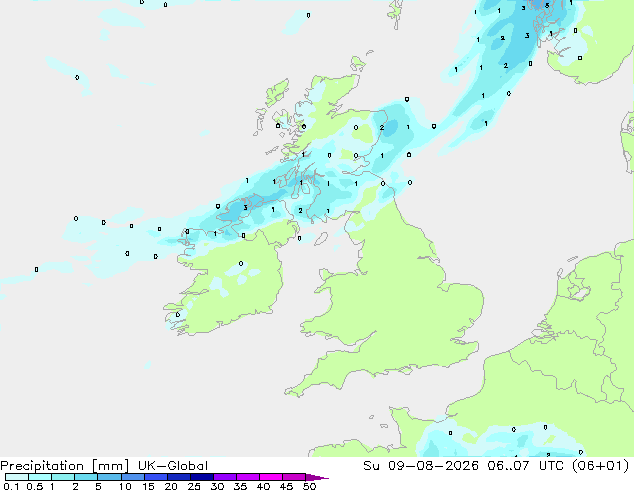Viewport: 634px width, 490px height.
Task: Click the 0.1–0.5 mm legend color box
Action: coord(17,477)
